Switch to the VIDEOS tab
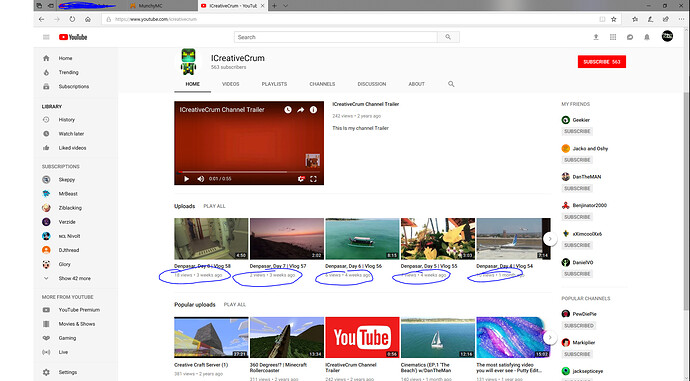690x381 pixels. (x=231, y=84)
